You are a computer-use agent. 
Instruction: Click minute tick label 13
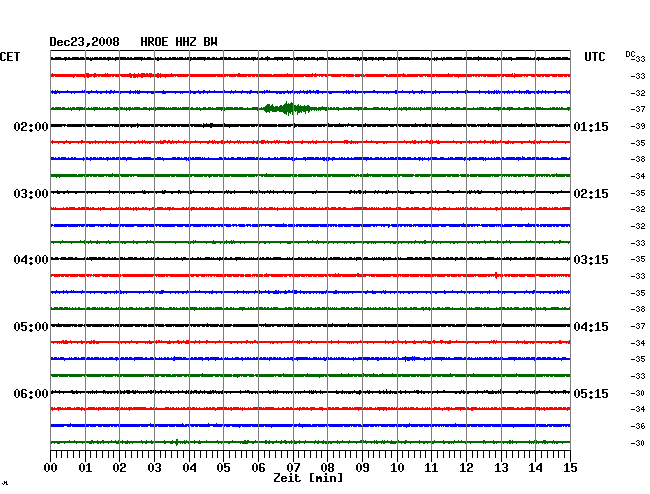(x=501, y=467)
